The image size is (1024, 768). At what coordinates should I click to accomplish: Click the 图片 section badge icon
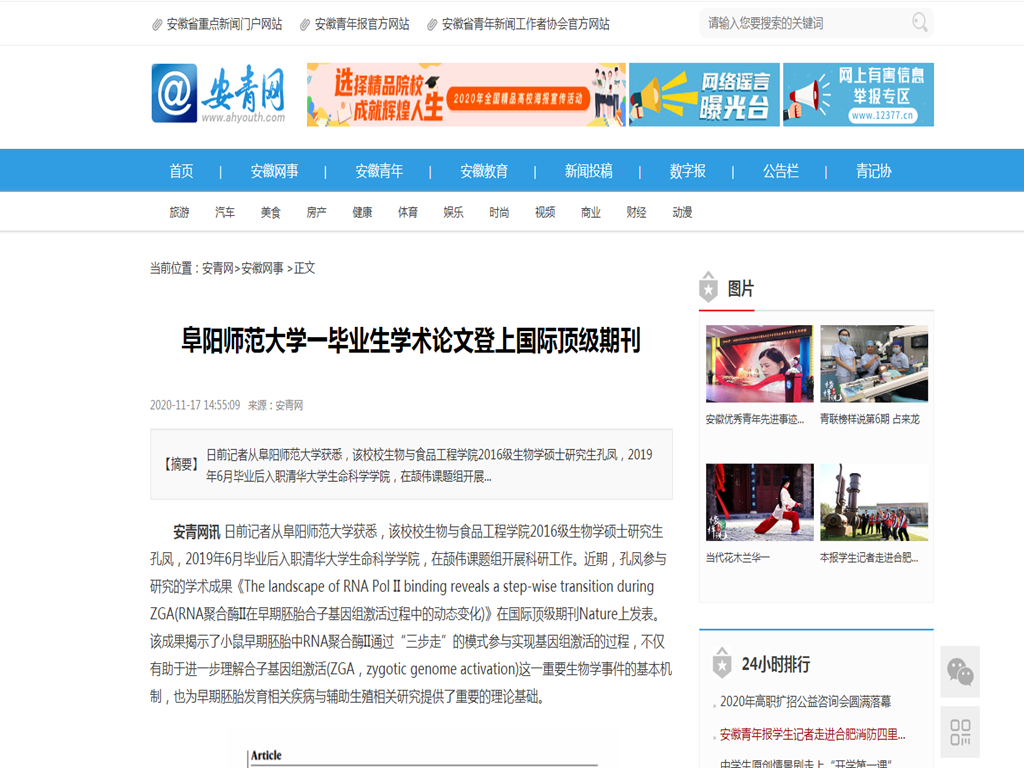point(709,288)
